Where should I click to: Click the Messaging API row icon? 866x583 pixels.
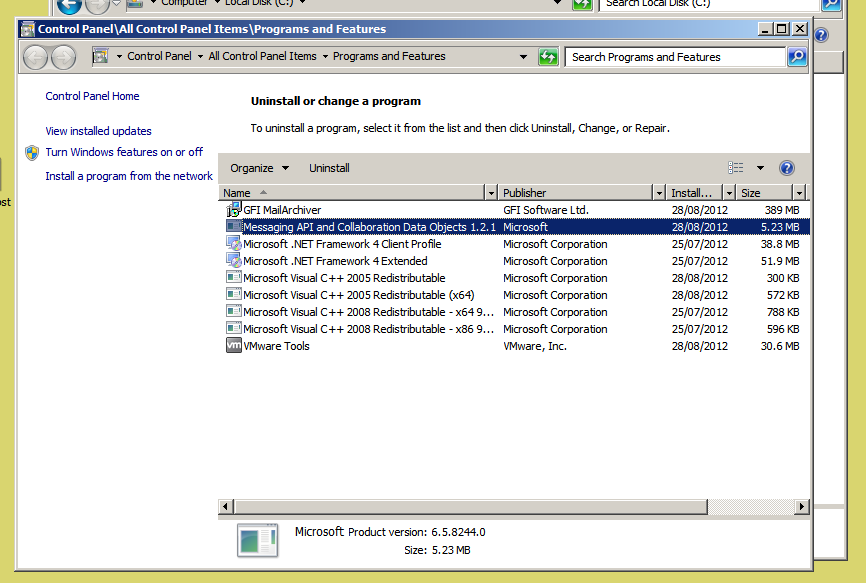pyautogui.click(x=234, y=226)
